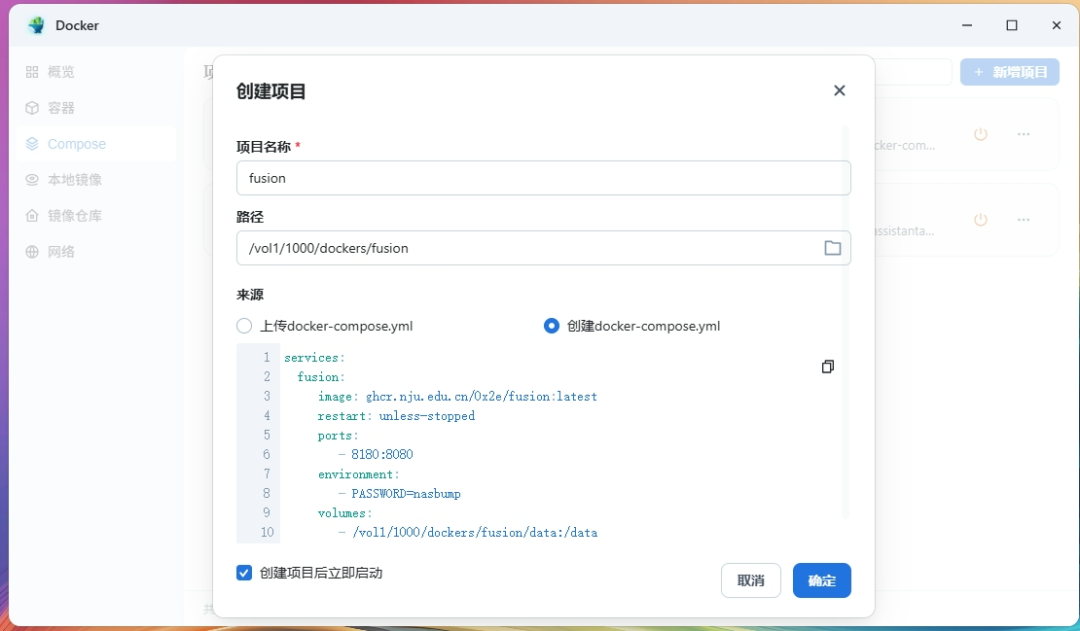
Task: Click the ports: code line
Action: point(338,435)
